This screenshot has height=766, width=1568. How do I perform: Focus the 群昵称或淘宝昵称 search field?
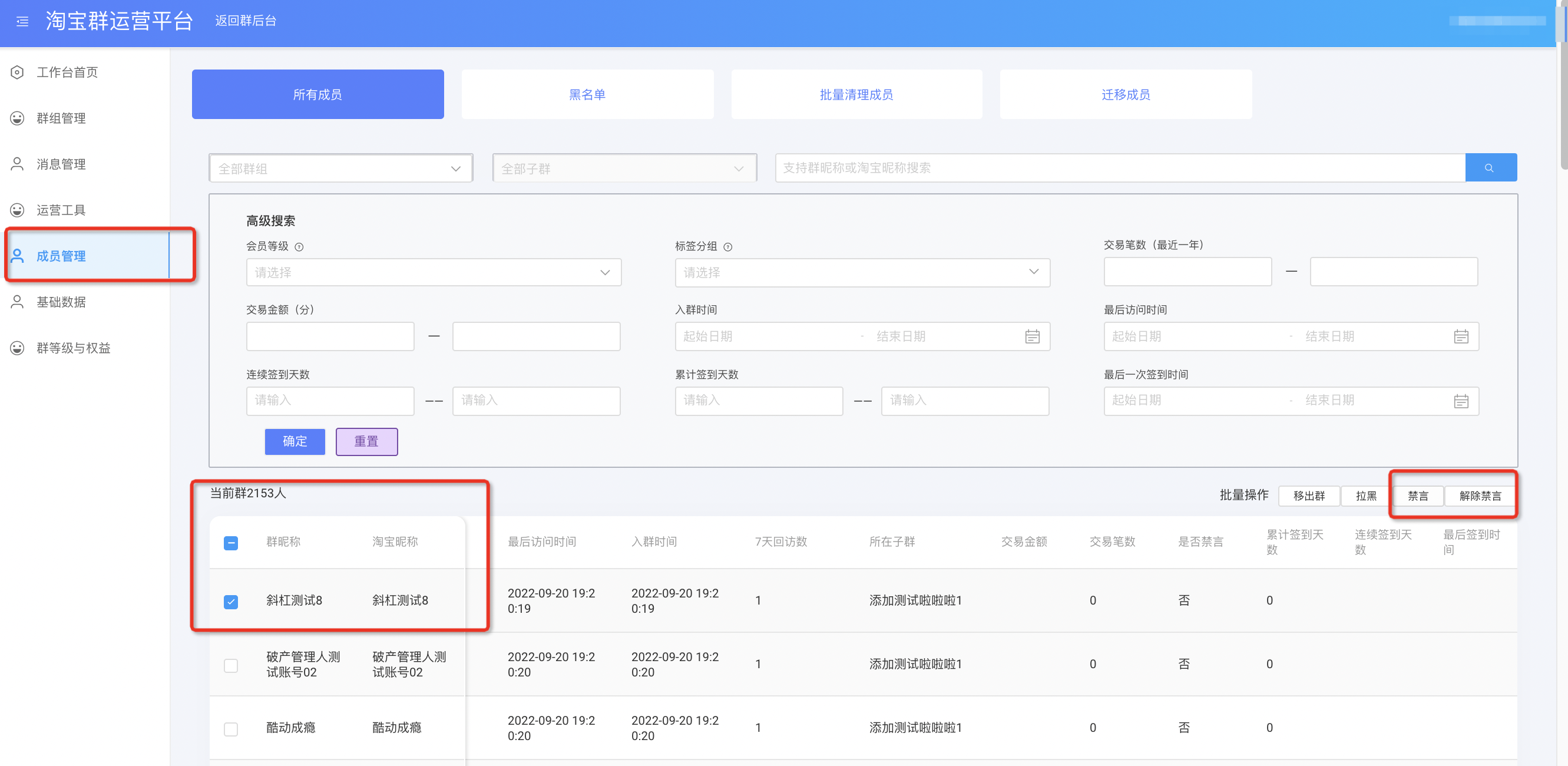[1120, 167]
